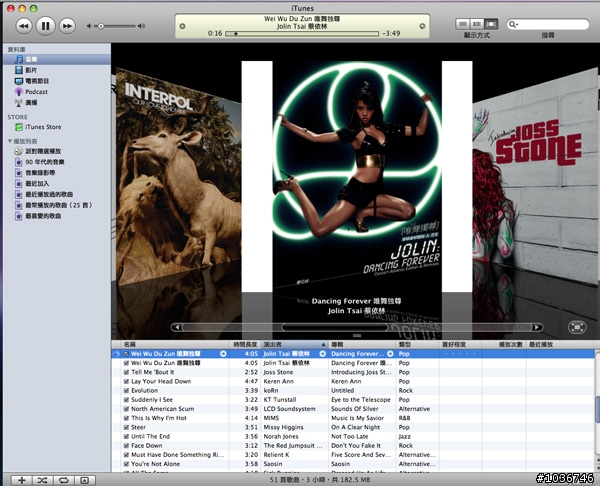Click right circle icon in song display

point(422,26)
